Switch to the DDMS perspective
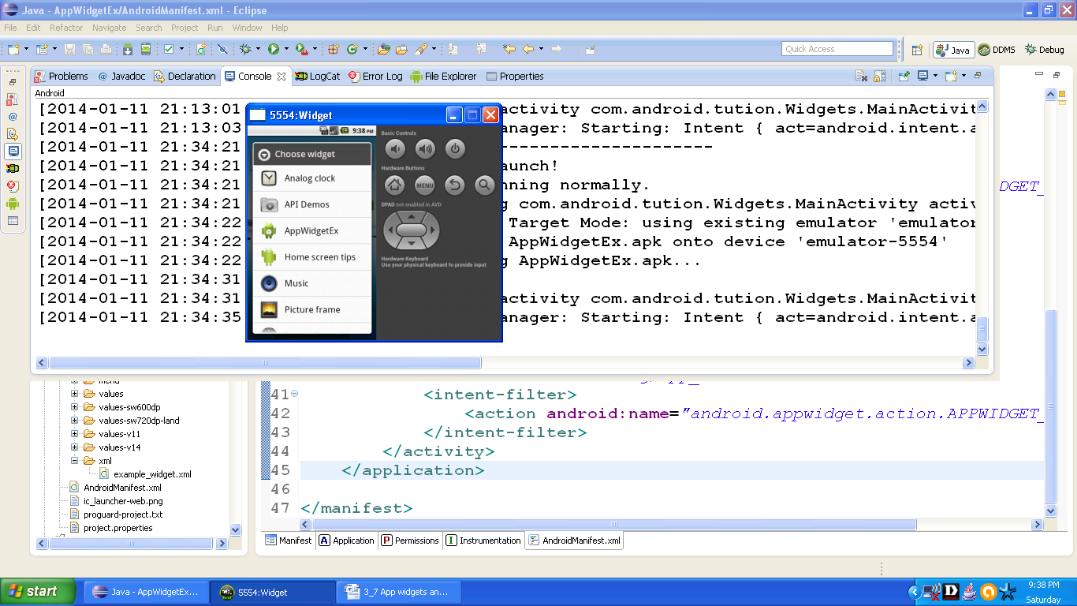 point(997,49)
